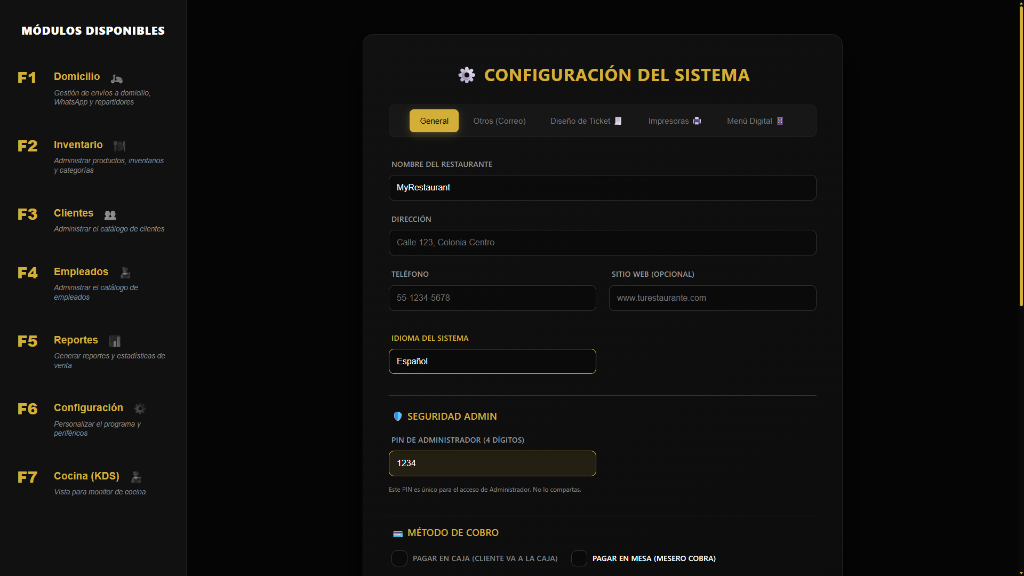Click the shield icon next to Seguridad Admin
Screen dimensions: 1024x576
coord(396,416)
